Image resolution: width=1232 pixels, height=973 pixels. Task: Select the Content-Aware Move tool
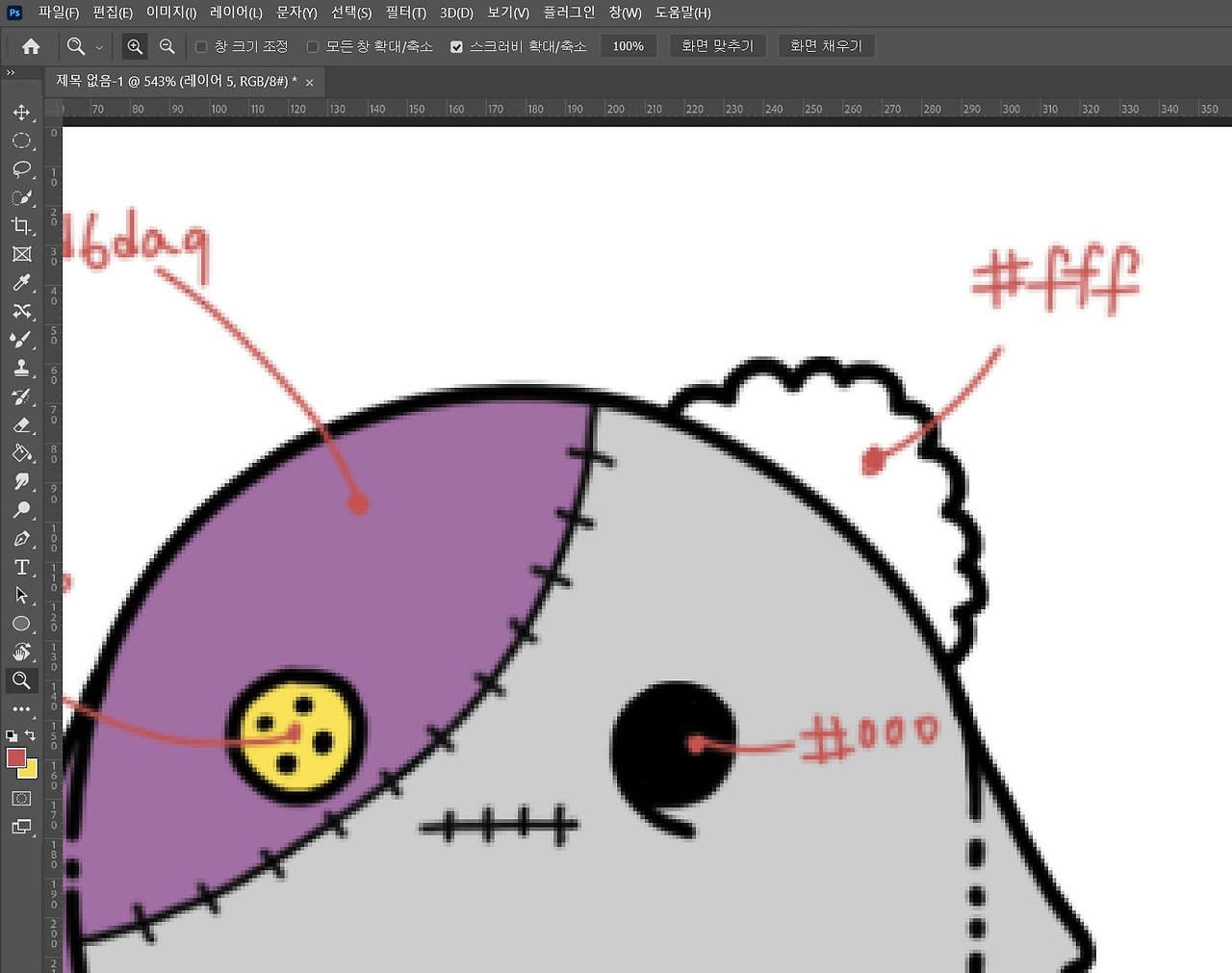click(21, 311)
